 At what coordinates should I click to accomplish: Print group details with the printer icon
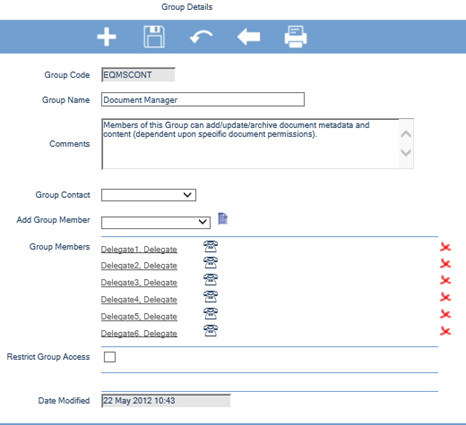click(x=296, y=37)
